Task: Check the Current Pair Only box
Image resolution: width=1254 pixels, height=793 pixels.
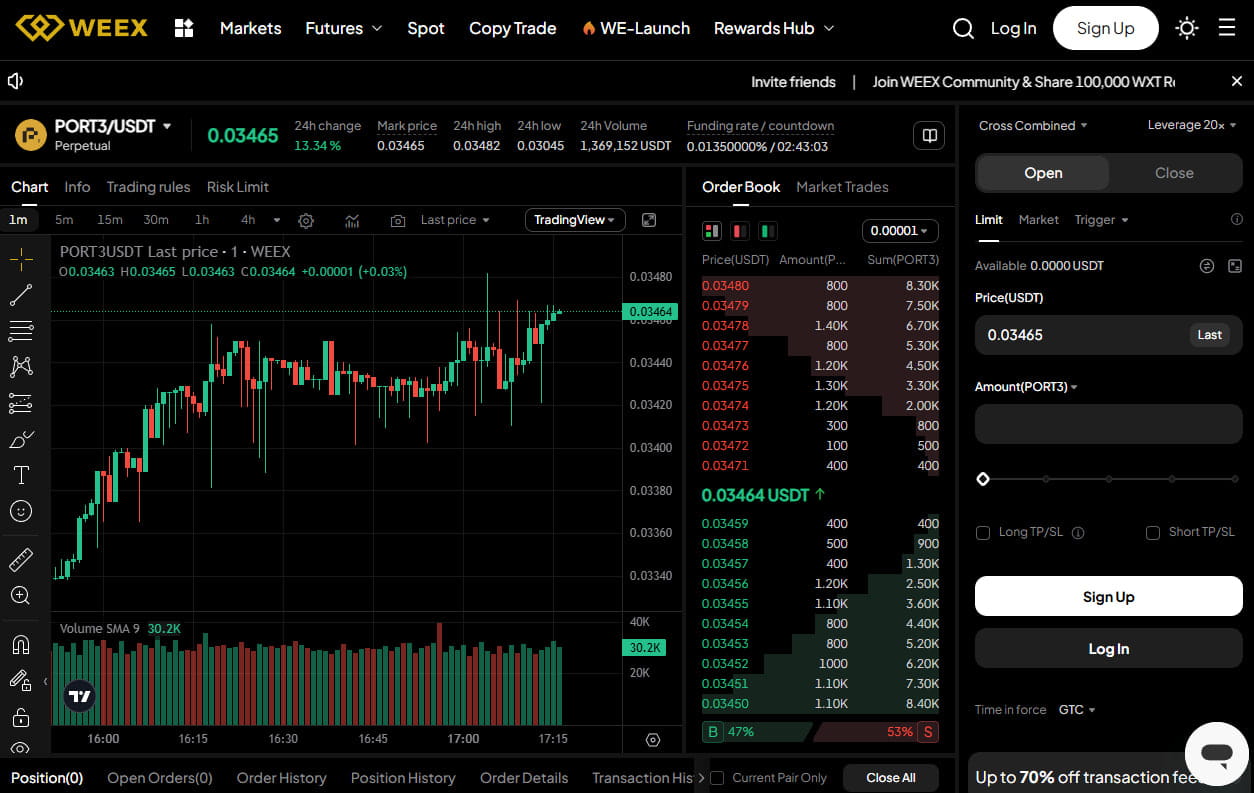Action: (x=717, y=778)
